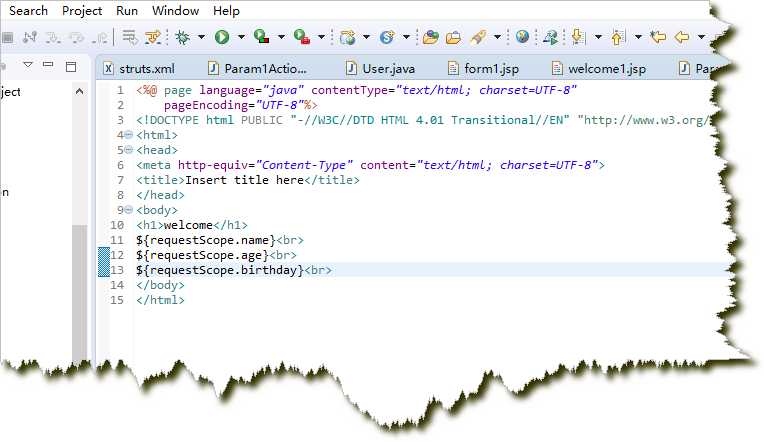Click the Debug bug icon
Screen dimensions: 764x442
point(182,37)
